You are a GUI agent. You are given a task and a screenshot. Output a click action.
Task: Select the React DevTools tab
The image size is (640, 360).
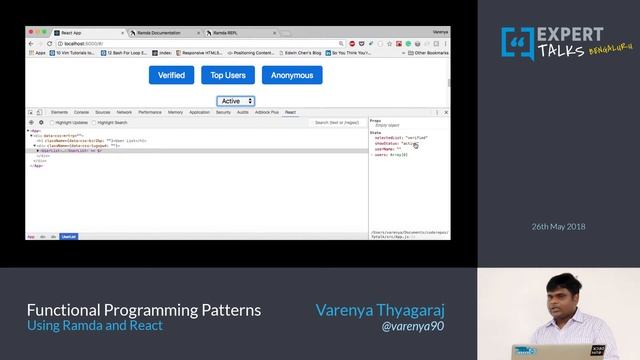[290, 112]
